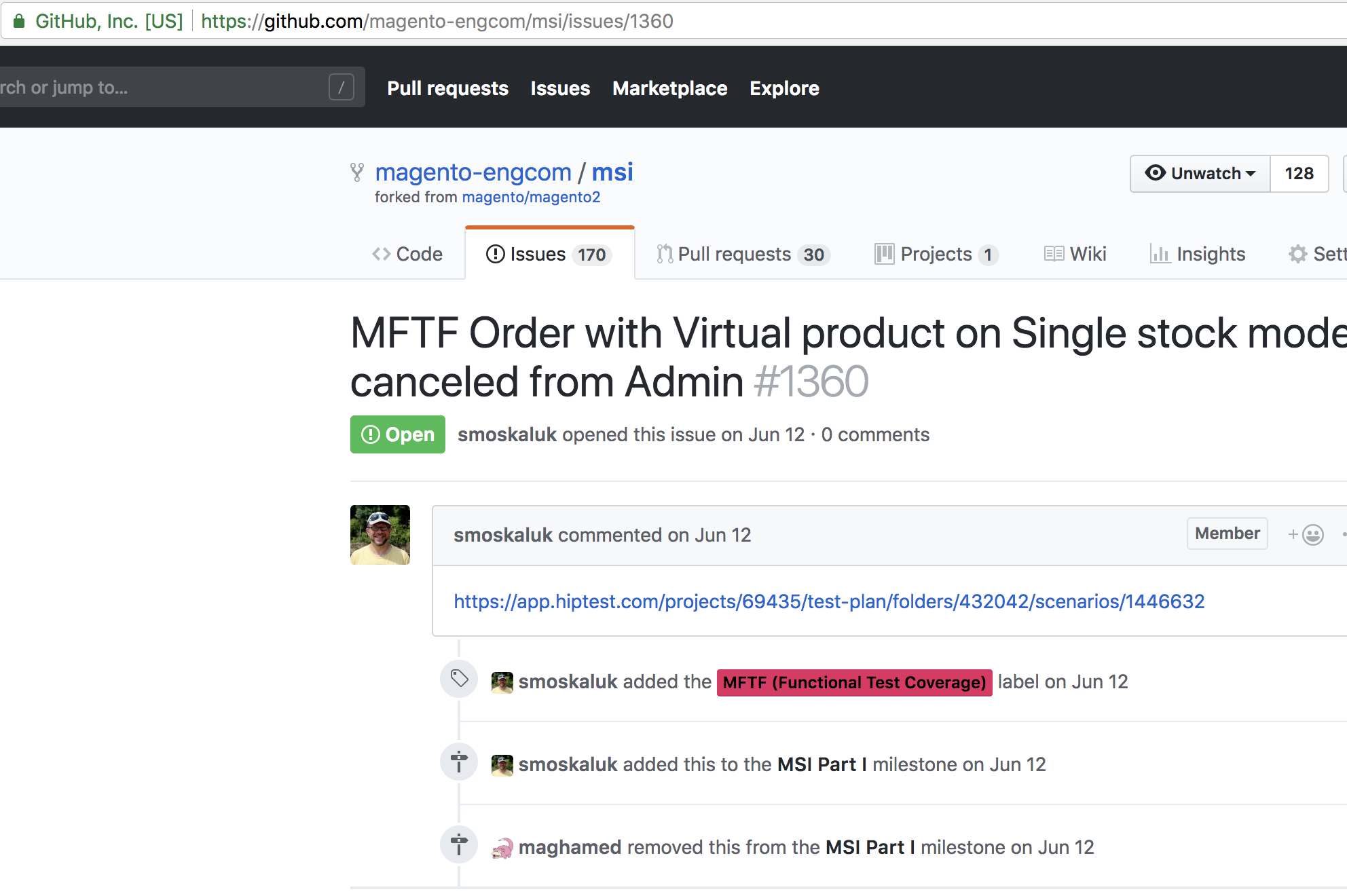
Task: Open the Pull requests repository tab
Action: click(x=743, y=254)
